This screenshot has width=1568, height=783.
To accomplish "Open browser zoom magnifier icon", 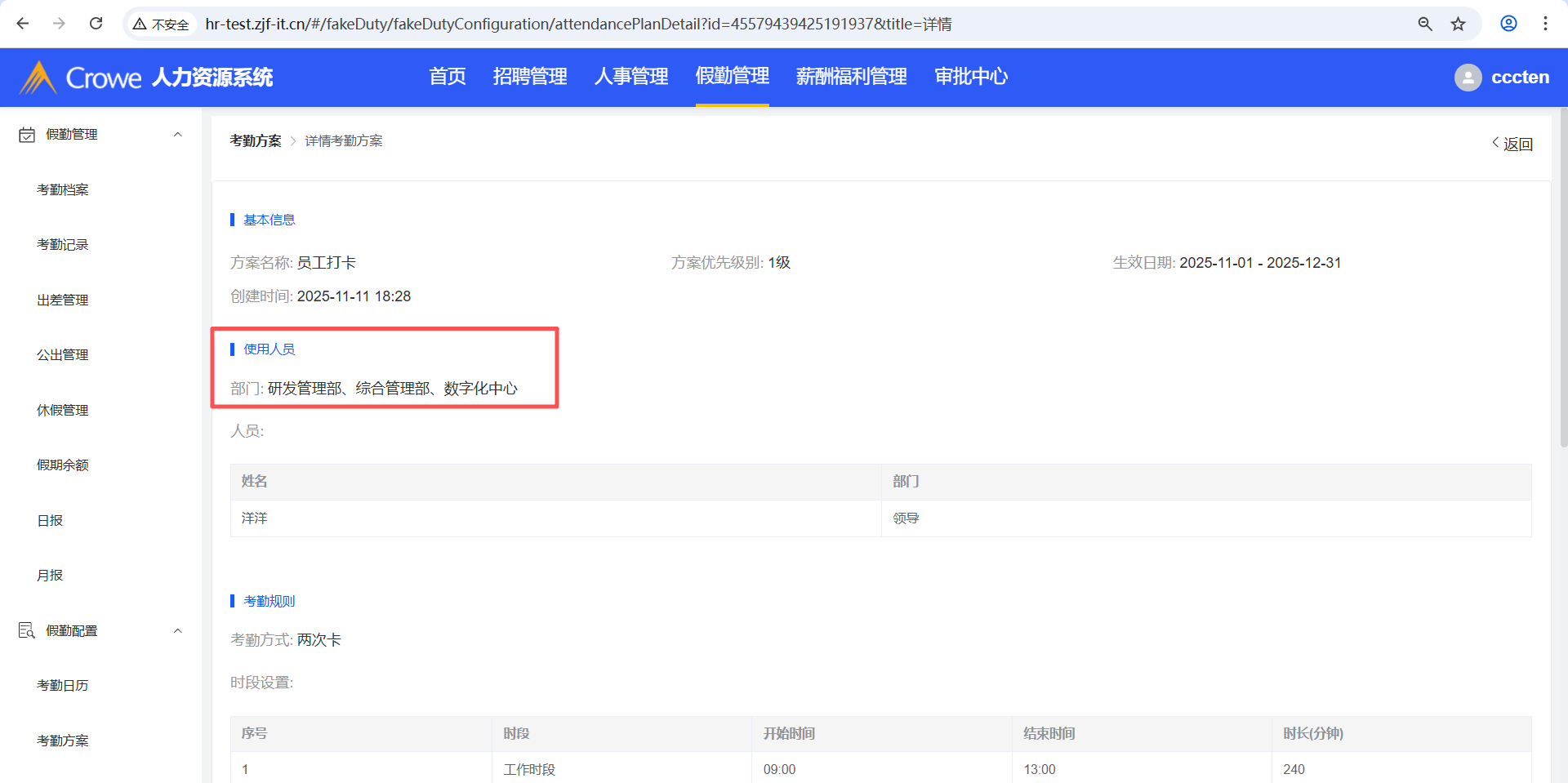I will 1425,24.
